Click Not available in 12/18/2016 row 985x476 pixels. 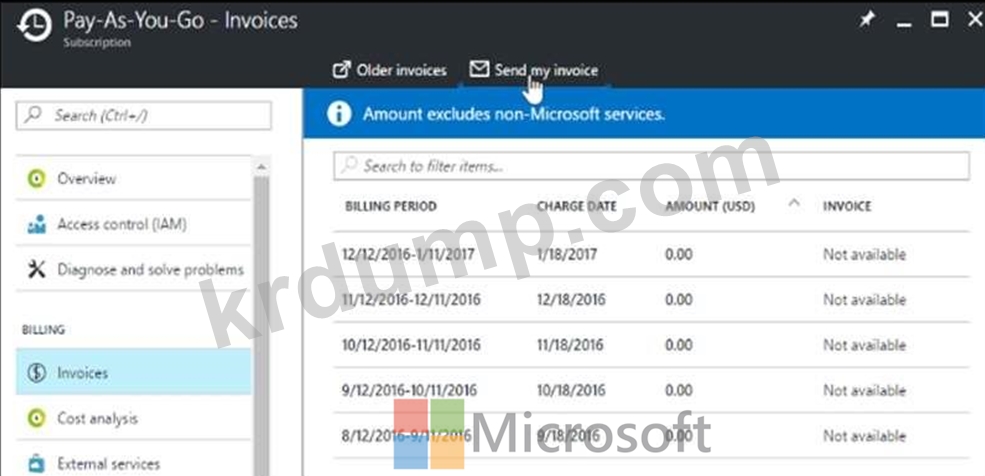(x=864, y=300)
